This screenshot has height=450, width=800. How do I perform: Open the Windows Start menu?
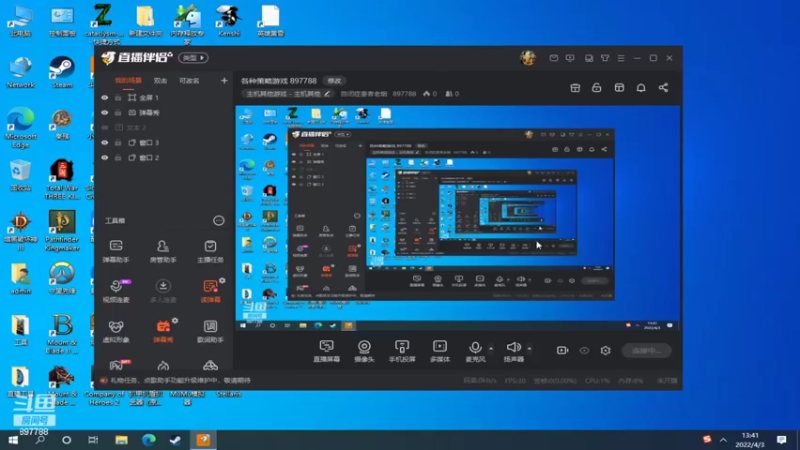(x=13, y=440)
